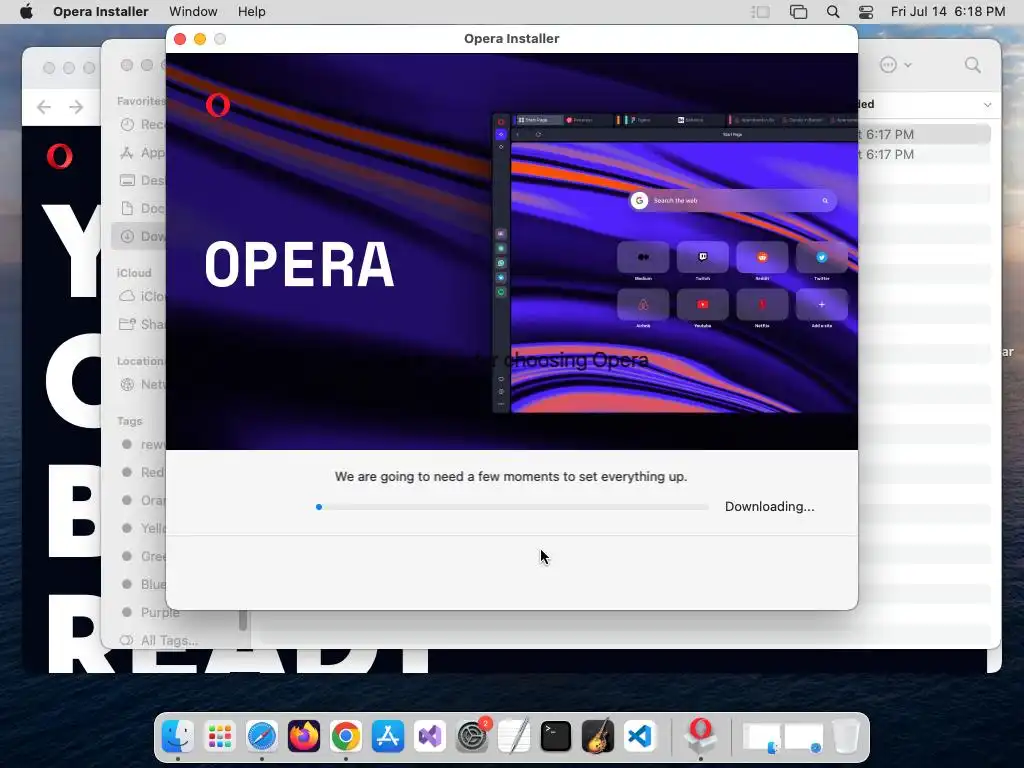The image size is (1024, 768).
Task: Open Documents in Finder sidebar
Action: pos(143,208)
